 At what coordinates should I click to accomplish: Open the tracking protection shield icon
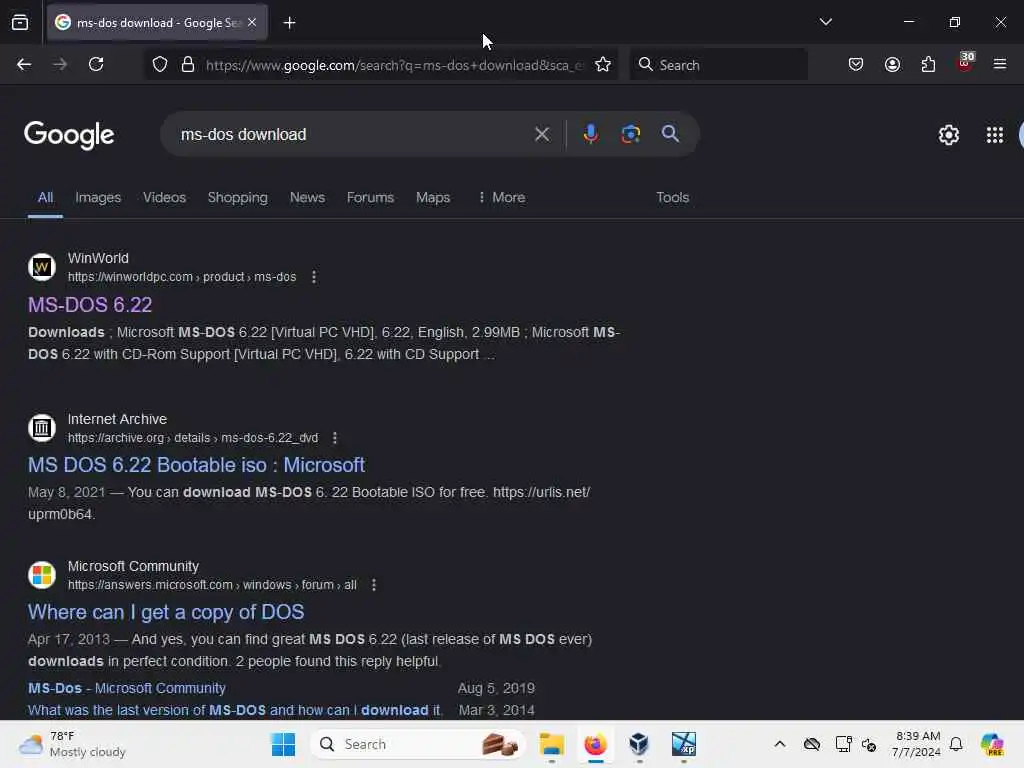coord(160,64)
